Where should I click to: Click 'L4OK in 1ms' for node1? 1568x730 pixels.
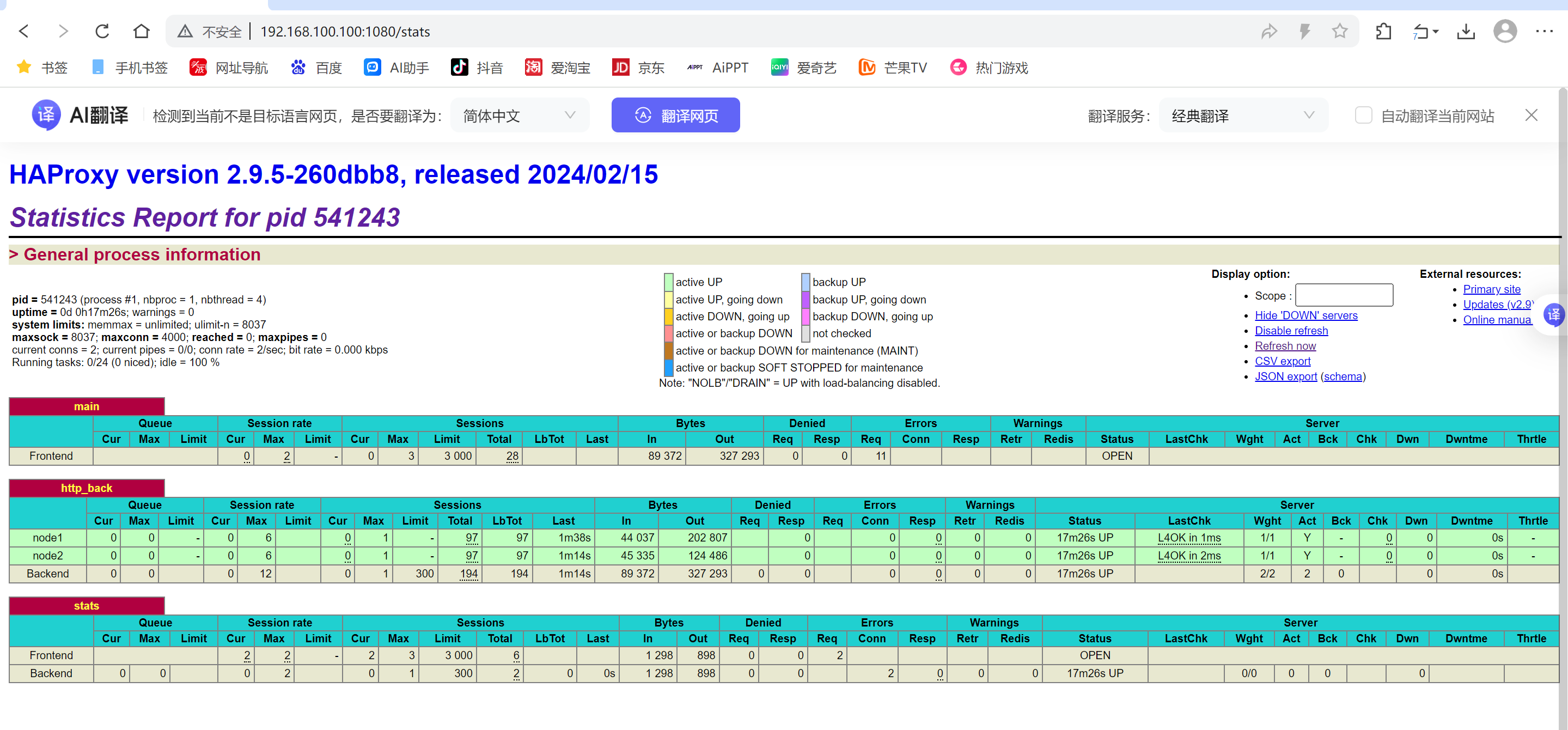click(x=1189, y=538)
